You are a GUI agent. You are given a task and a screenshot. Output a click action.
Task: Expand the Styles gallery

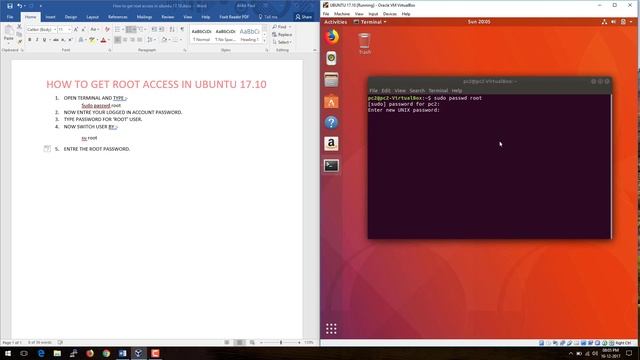[x=264, y=41]
